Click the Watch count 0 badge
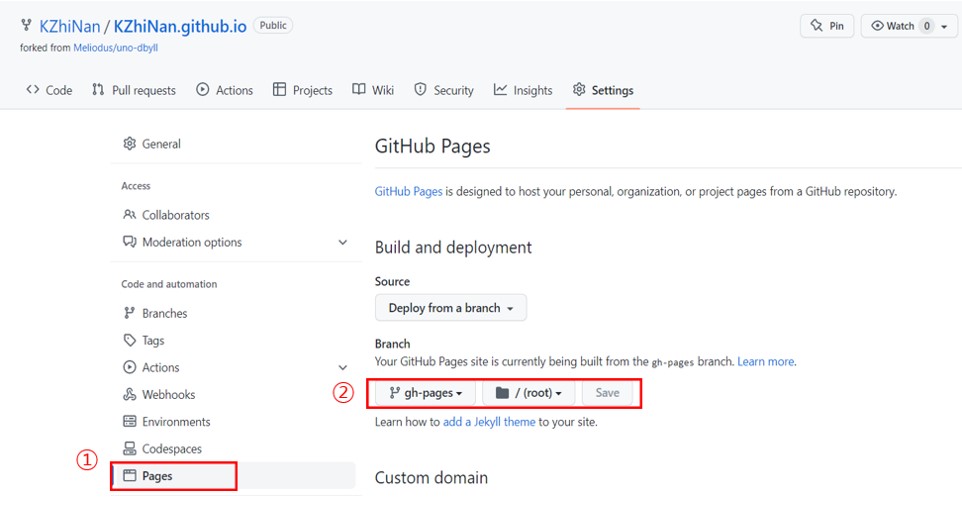Image resolution: width=962 pixels, height=505 pixels. point(926,26)
